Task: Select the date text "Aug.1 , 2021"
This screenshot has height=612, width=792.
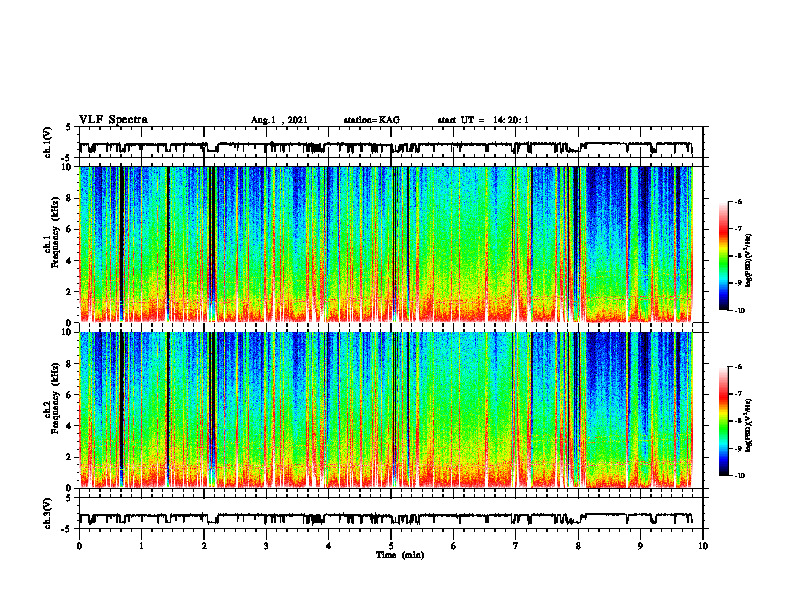Action: [x=279, y=120]
